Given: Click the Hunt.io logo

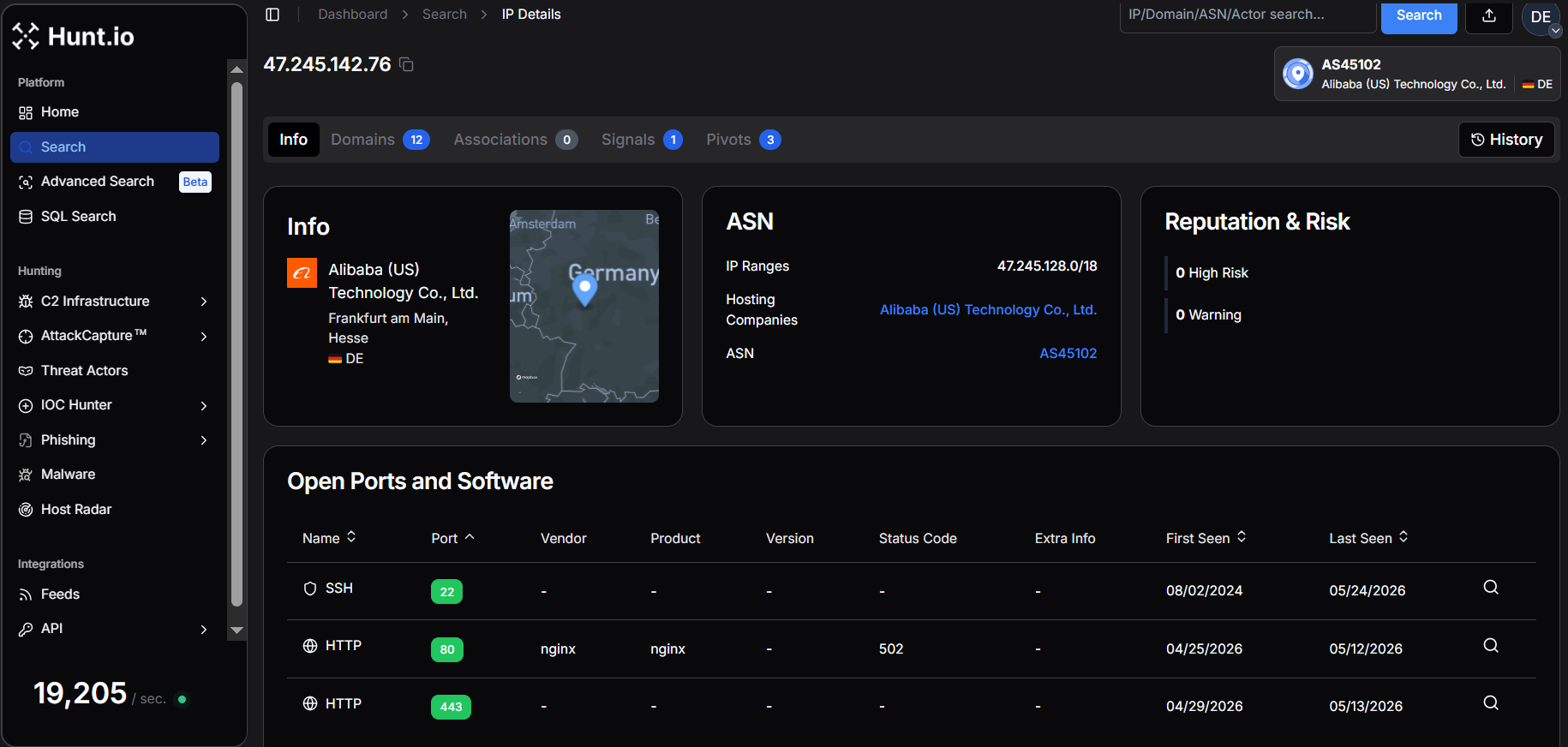Looking at the screenshot, I should [73, 36].
